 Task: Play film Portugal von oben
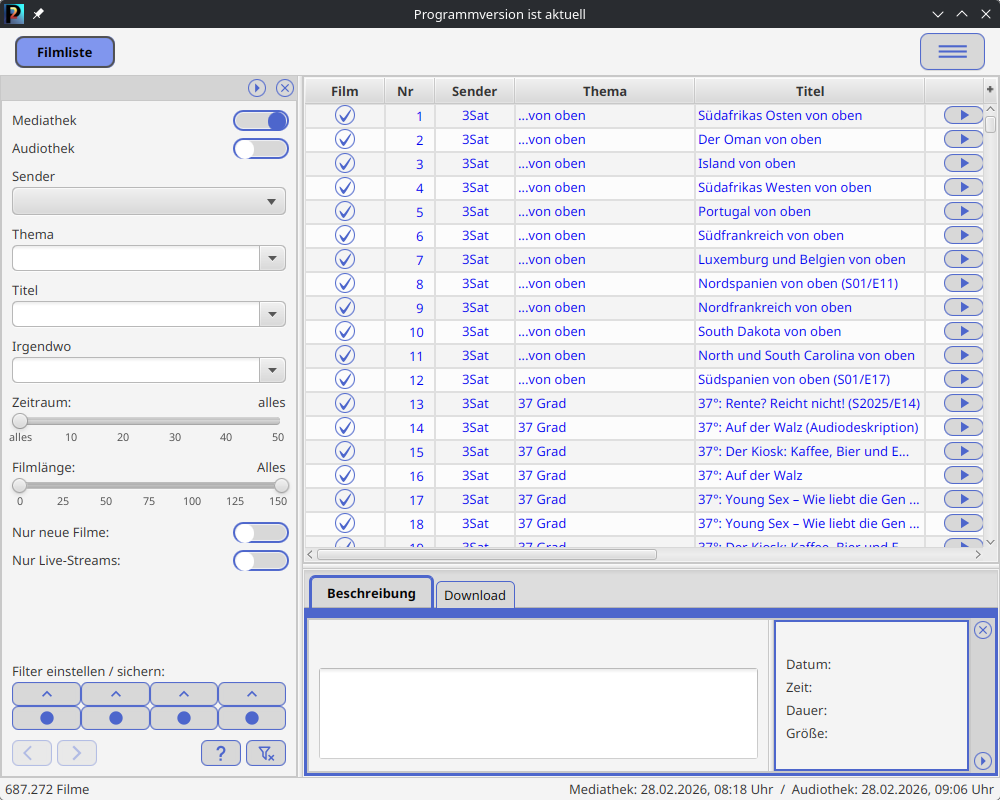[x=963, y=211]
